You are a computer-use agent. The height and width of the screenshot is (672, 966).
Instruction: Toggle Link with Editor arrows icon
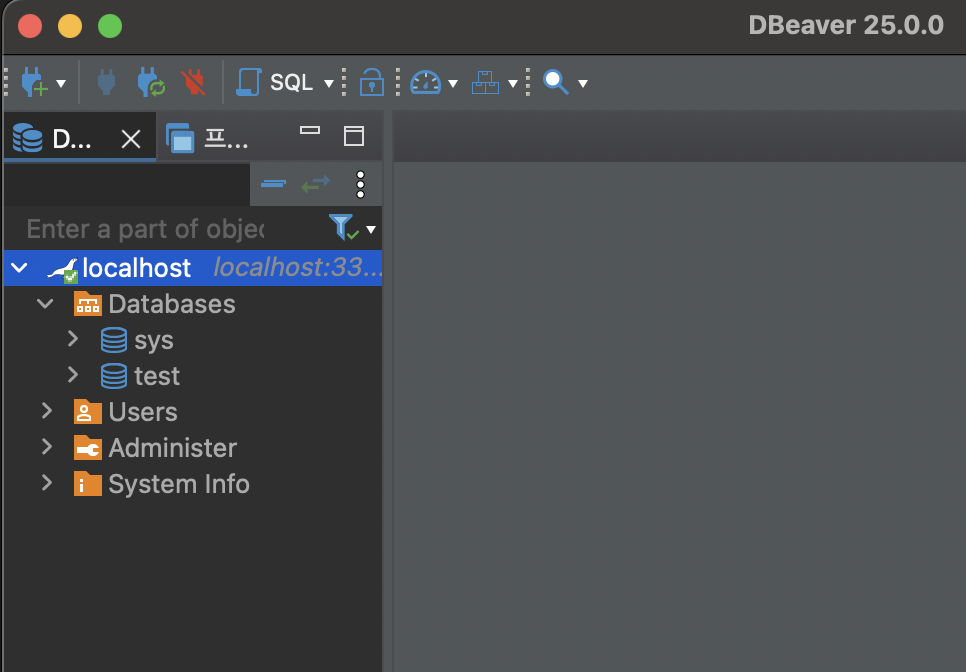pos(315,184)
